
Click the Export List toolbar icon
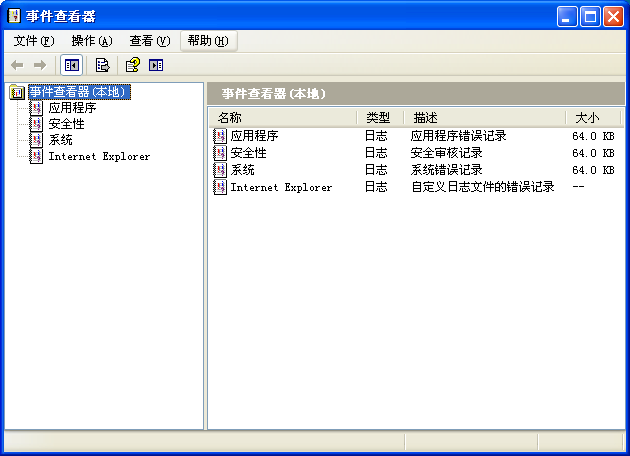pos(102,65)
